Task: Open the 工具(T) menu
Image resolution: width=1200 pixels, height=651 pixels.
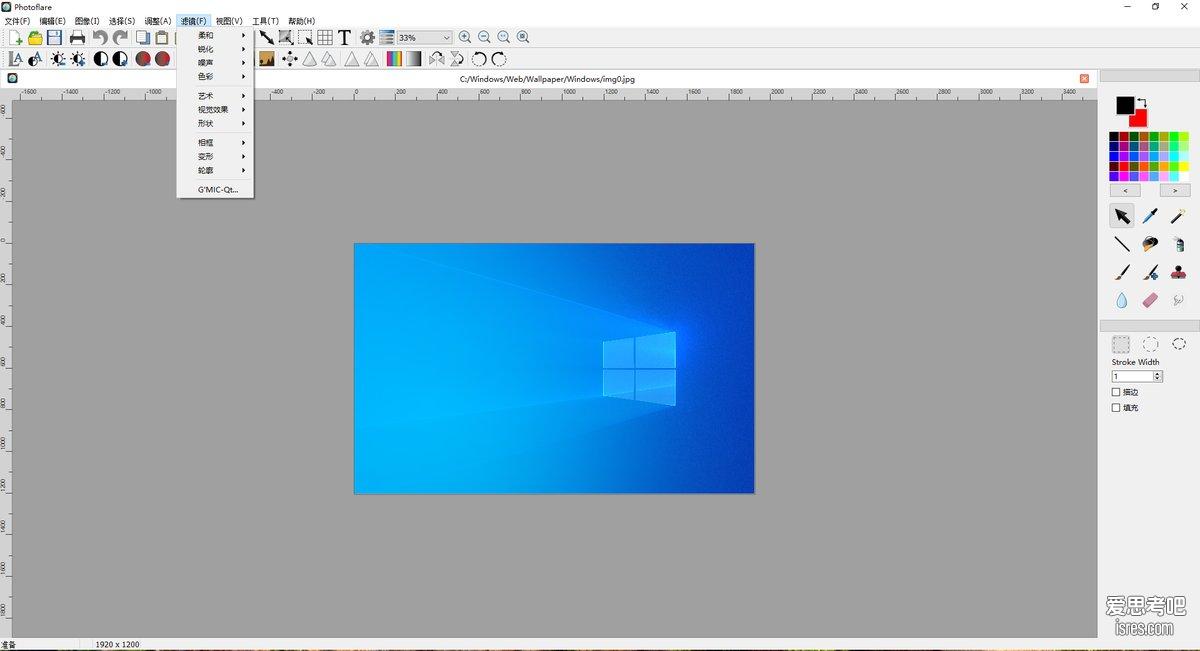Action: (x=265, y=21)
